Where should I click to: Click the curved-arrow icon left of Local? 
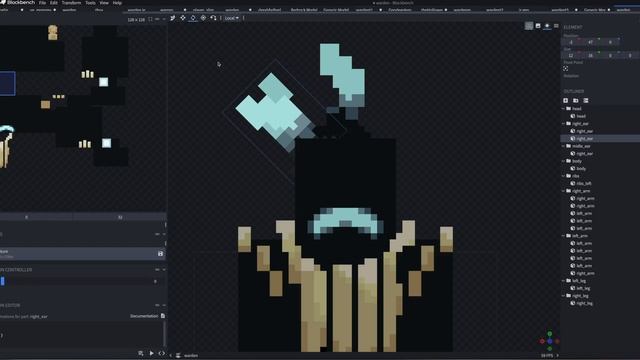click(x=213, y=18)
